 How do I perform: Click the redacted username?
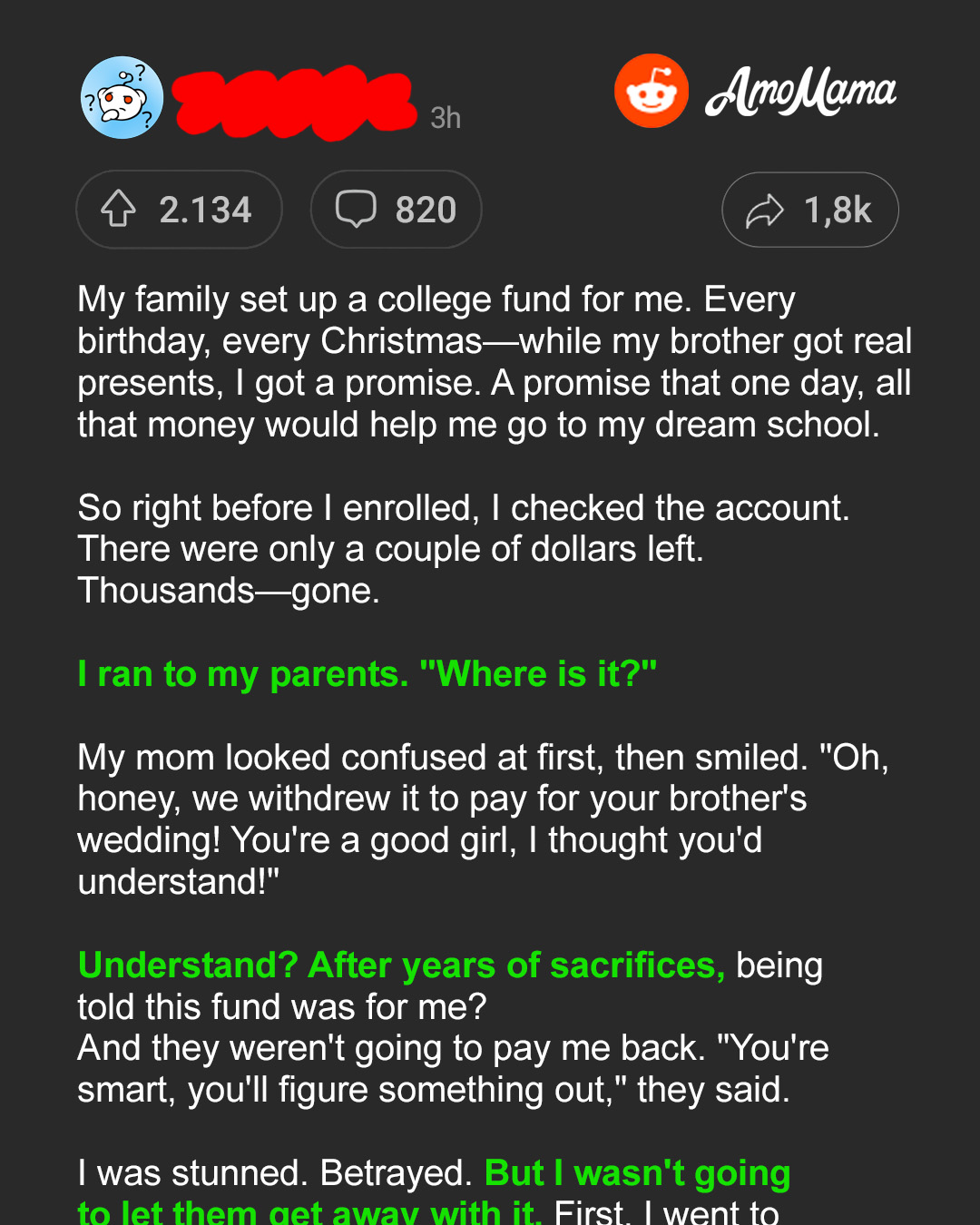294,102
